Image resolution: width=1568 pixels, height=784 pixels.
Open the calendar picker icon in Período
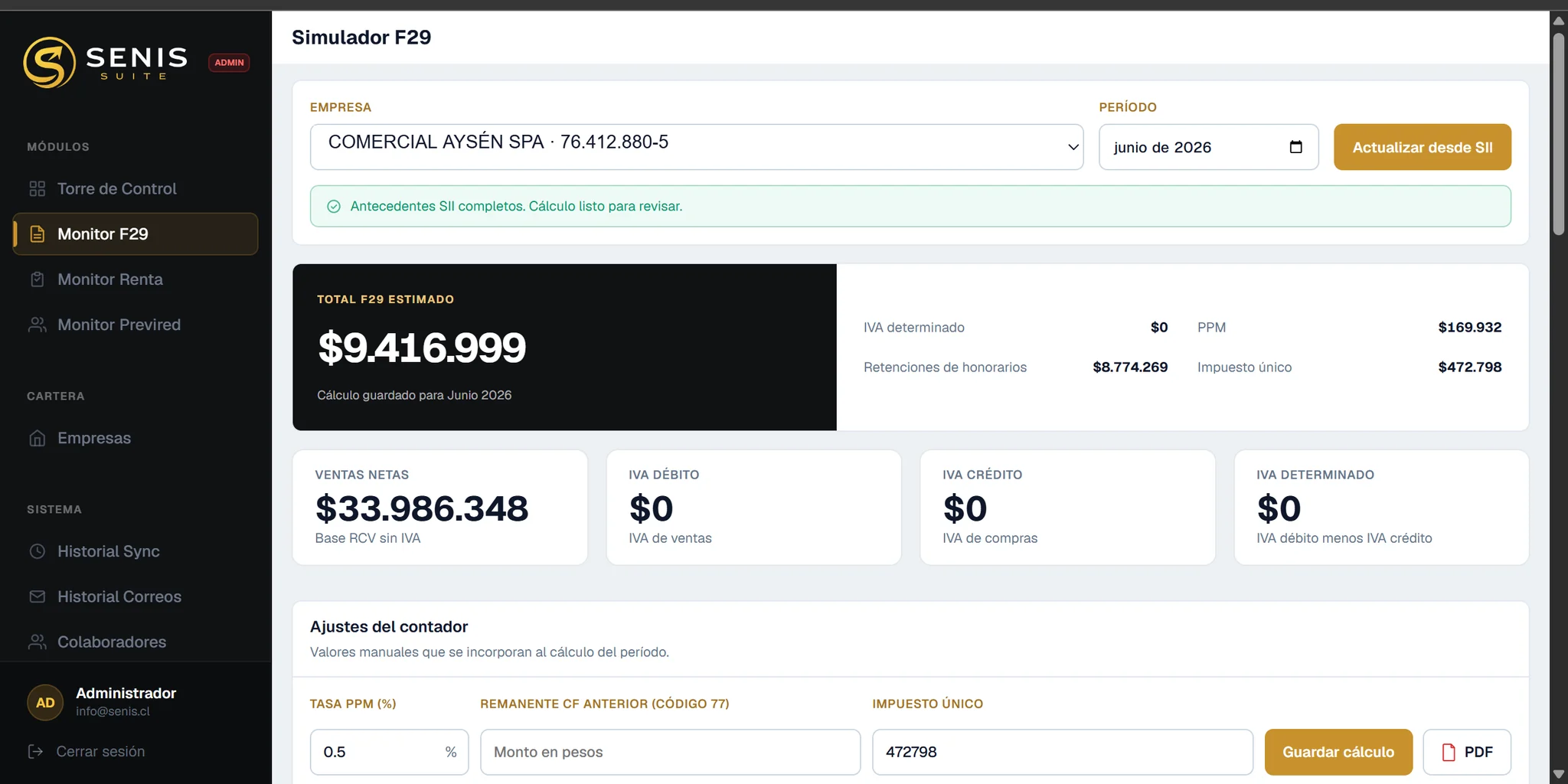coord(1295,147)
